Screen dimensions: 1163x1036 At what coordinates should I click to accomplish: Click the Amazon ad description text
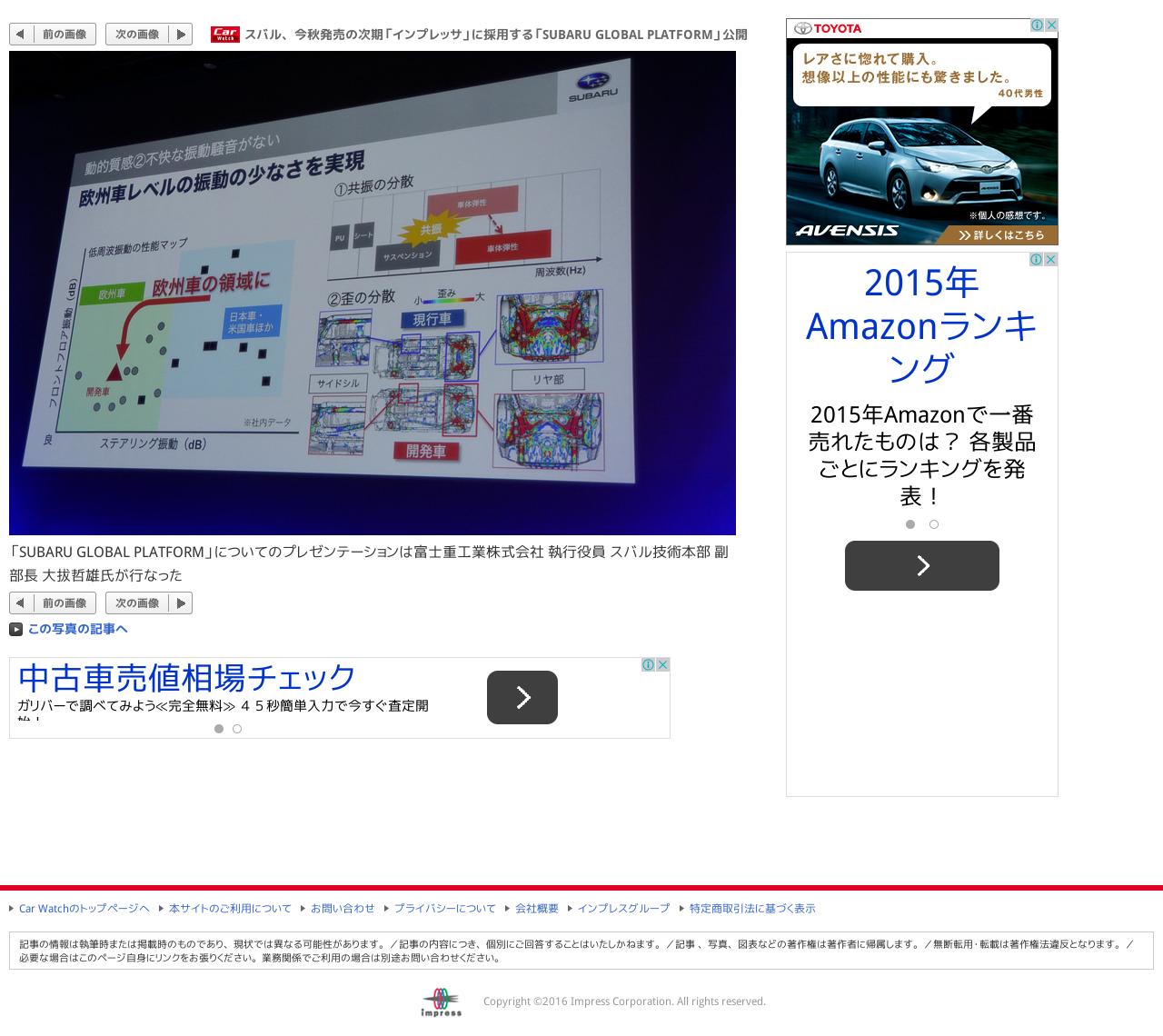click(x=922, y=455)
